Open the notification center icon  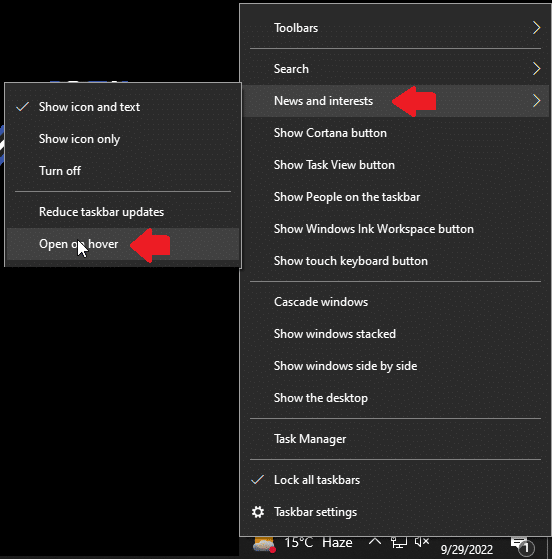coord(522,545)
